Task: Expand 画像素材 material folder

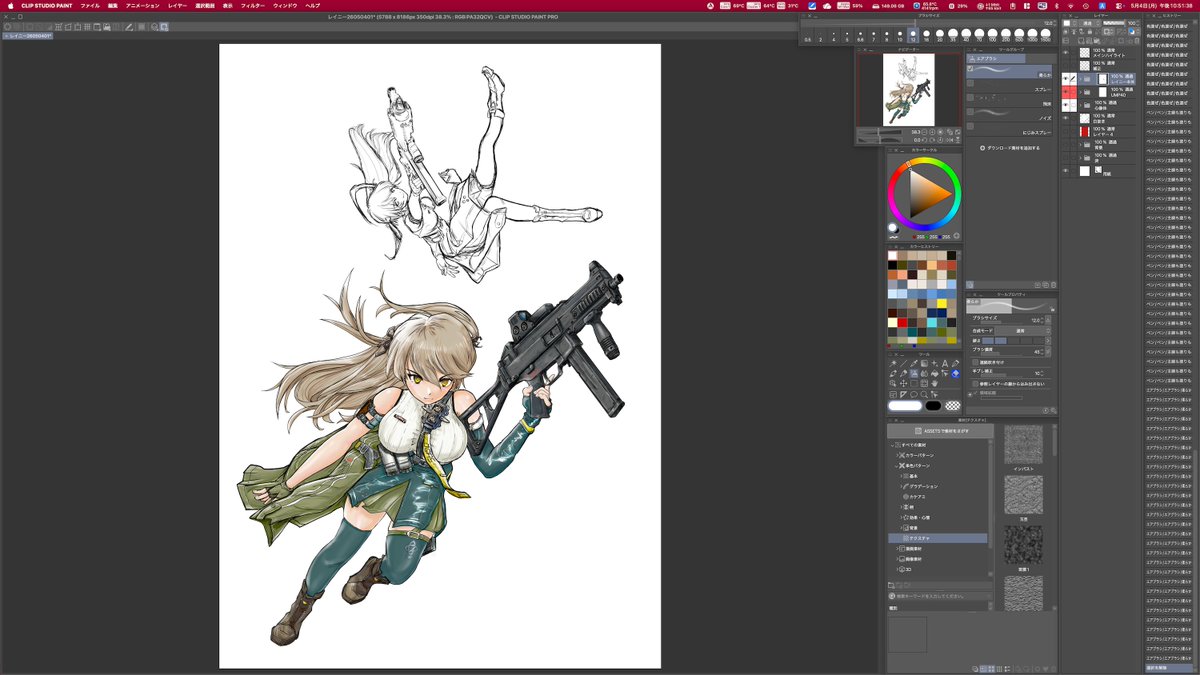Action: point(899,559)
